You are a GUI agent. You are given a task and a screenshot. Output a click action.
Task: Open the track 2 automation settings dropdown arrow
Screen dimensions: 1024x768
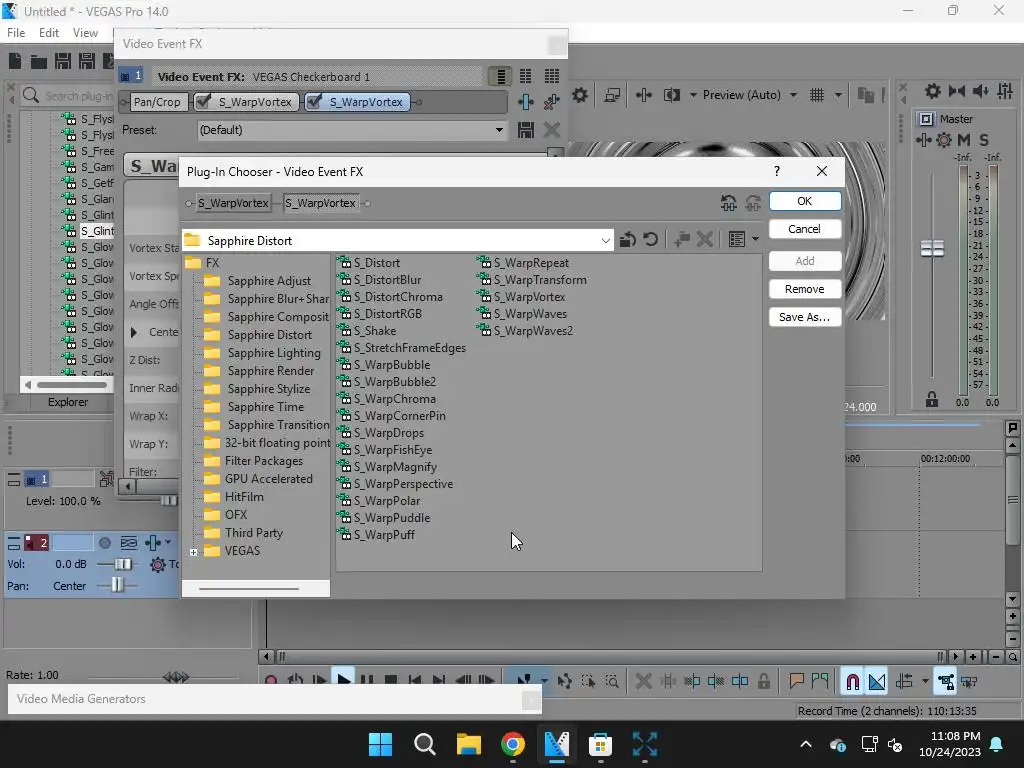coord(168,543)
